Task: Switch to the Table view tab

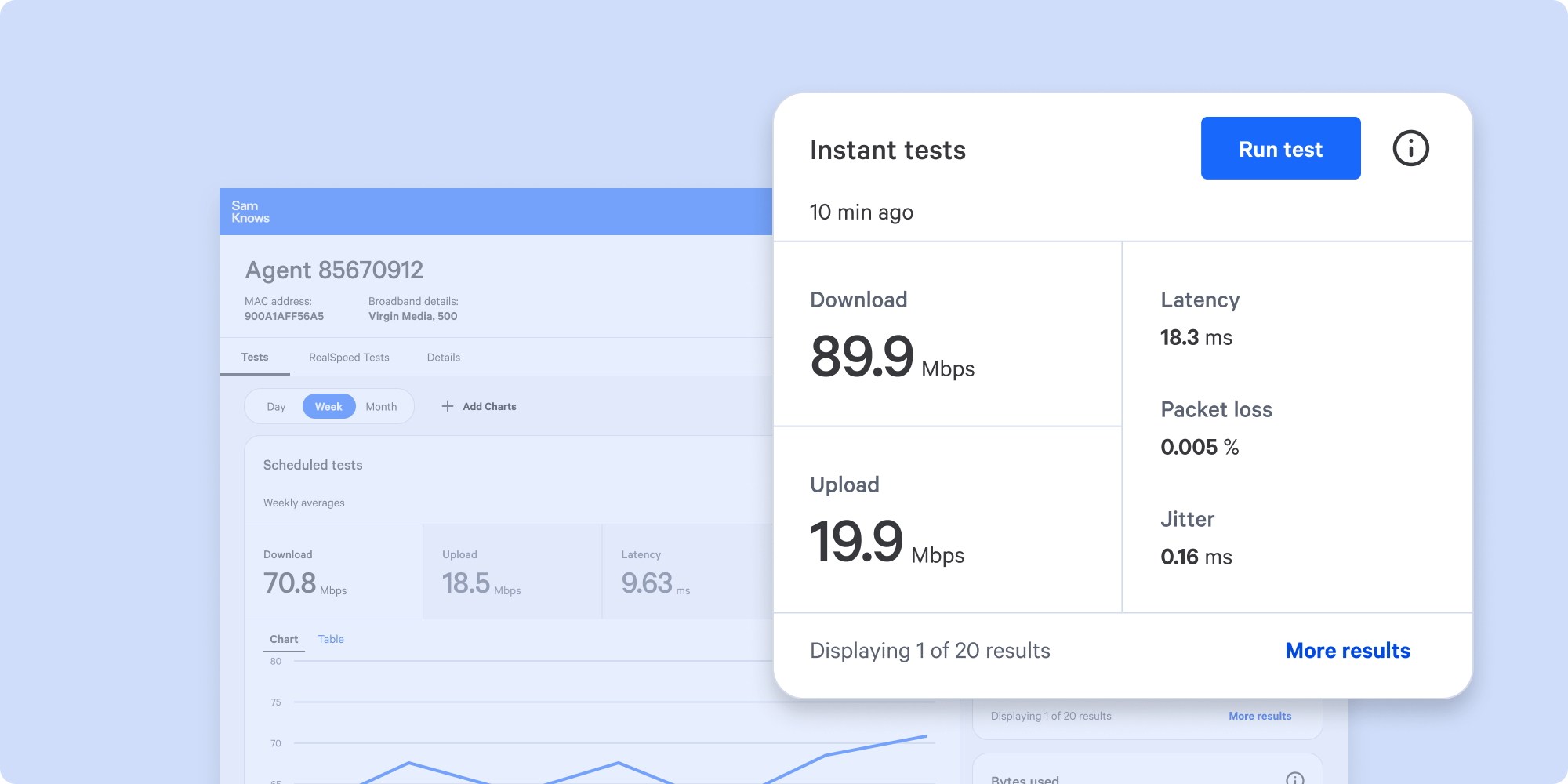Action: [331, 639]
